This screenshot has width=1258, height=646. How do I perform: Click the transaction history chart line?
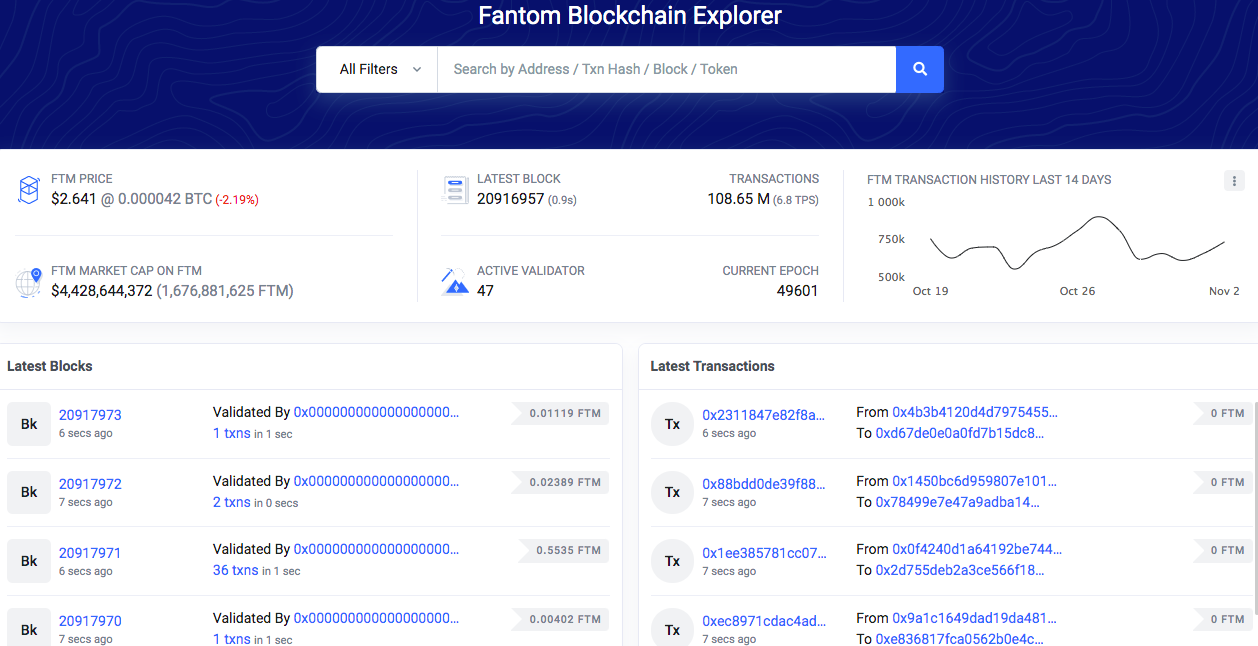[1077, 243]
